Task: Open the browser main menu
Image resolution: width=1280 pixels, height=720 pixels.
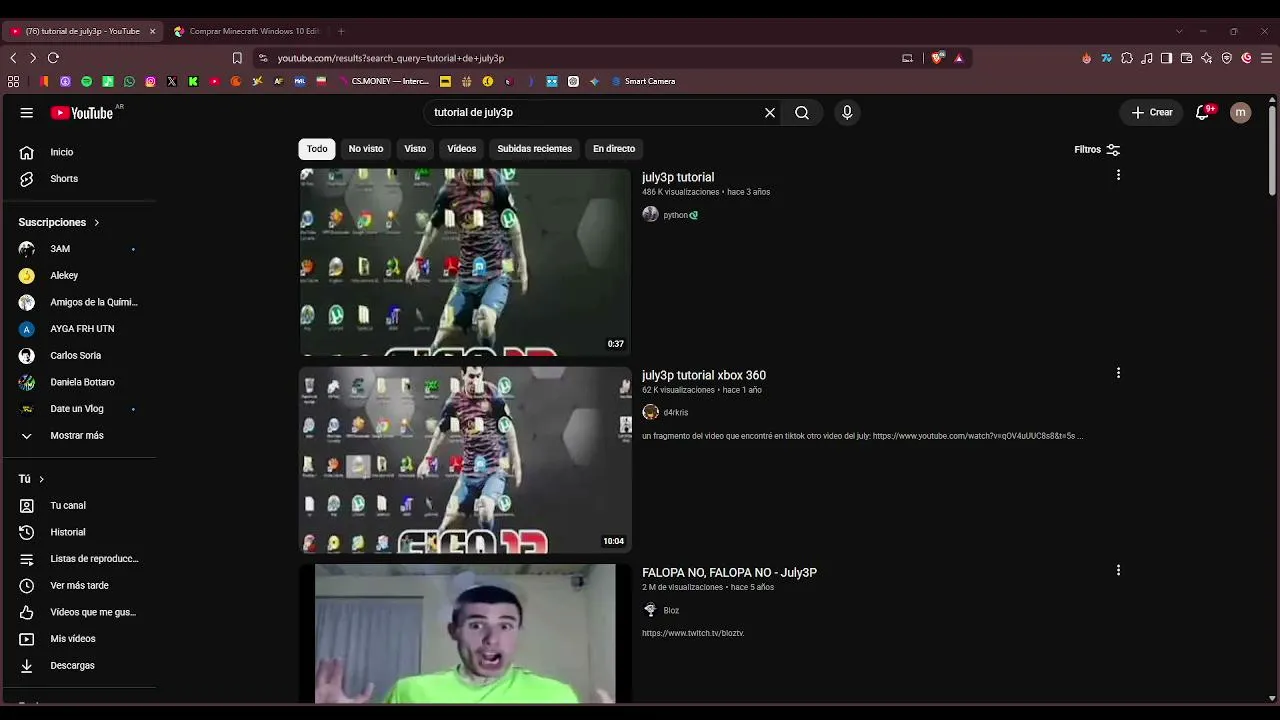Action: 1266,58
